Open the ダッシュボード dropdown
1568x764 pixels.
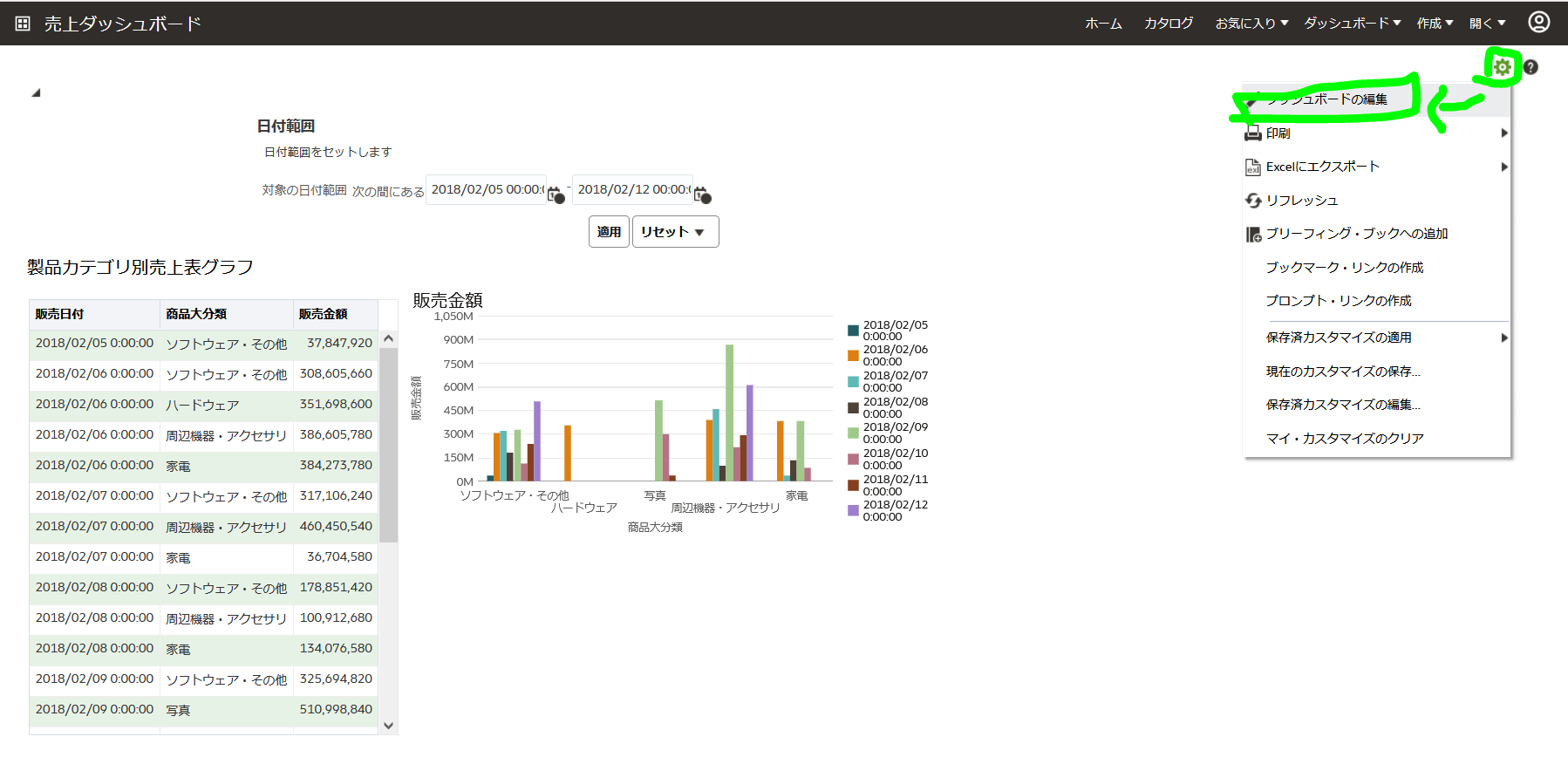[x=1353, y=24]
